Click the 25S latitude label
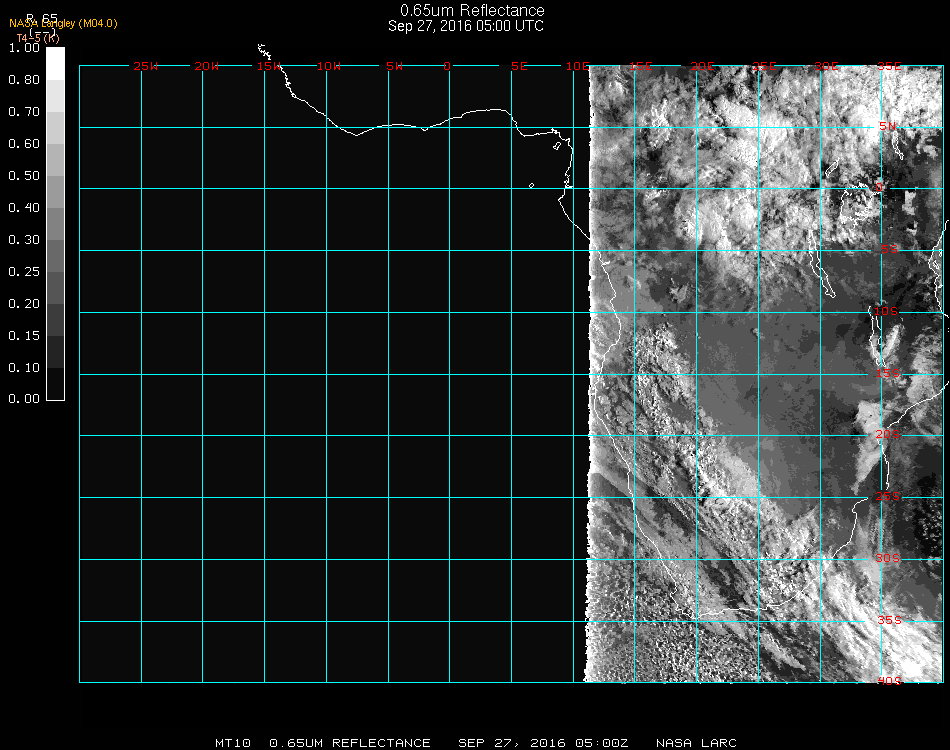 888,496
